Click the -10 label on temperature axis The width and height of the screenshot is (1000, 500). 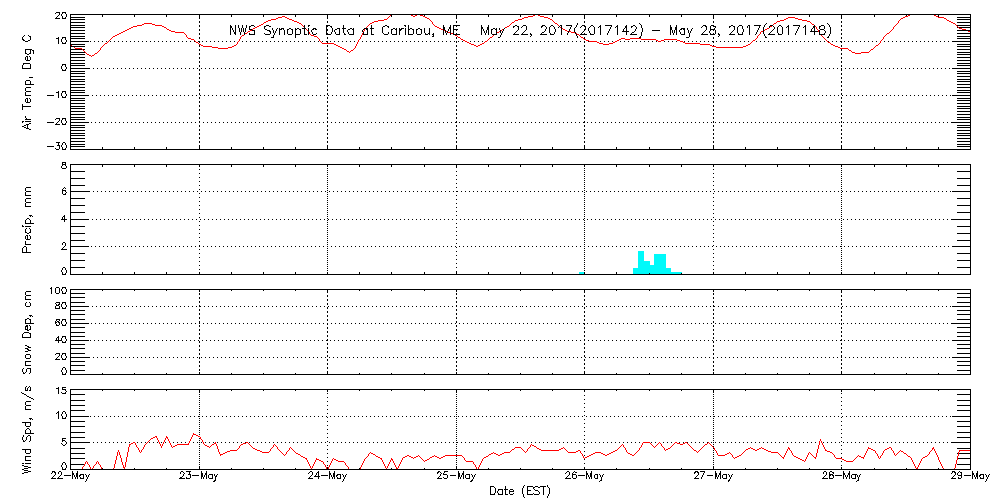pos(56,95)
